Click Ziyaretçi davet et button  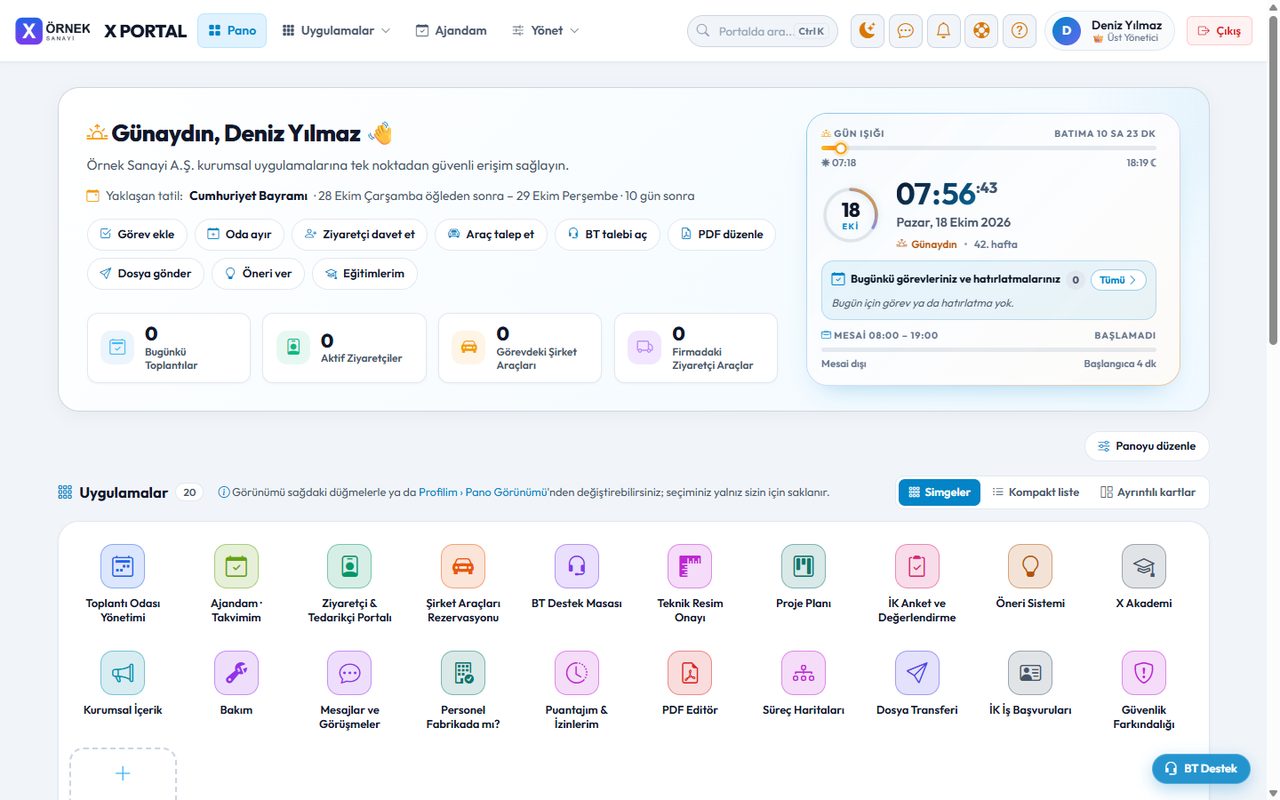360,234
